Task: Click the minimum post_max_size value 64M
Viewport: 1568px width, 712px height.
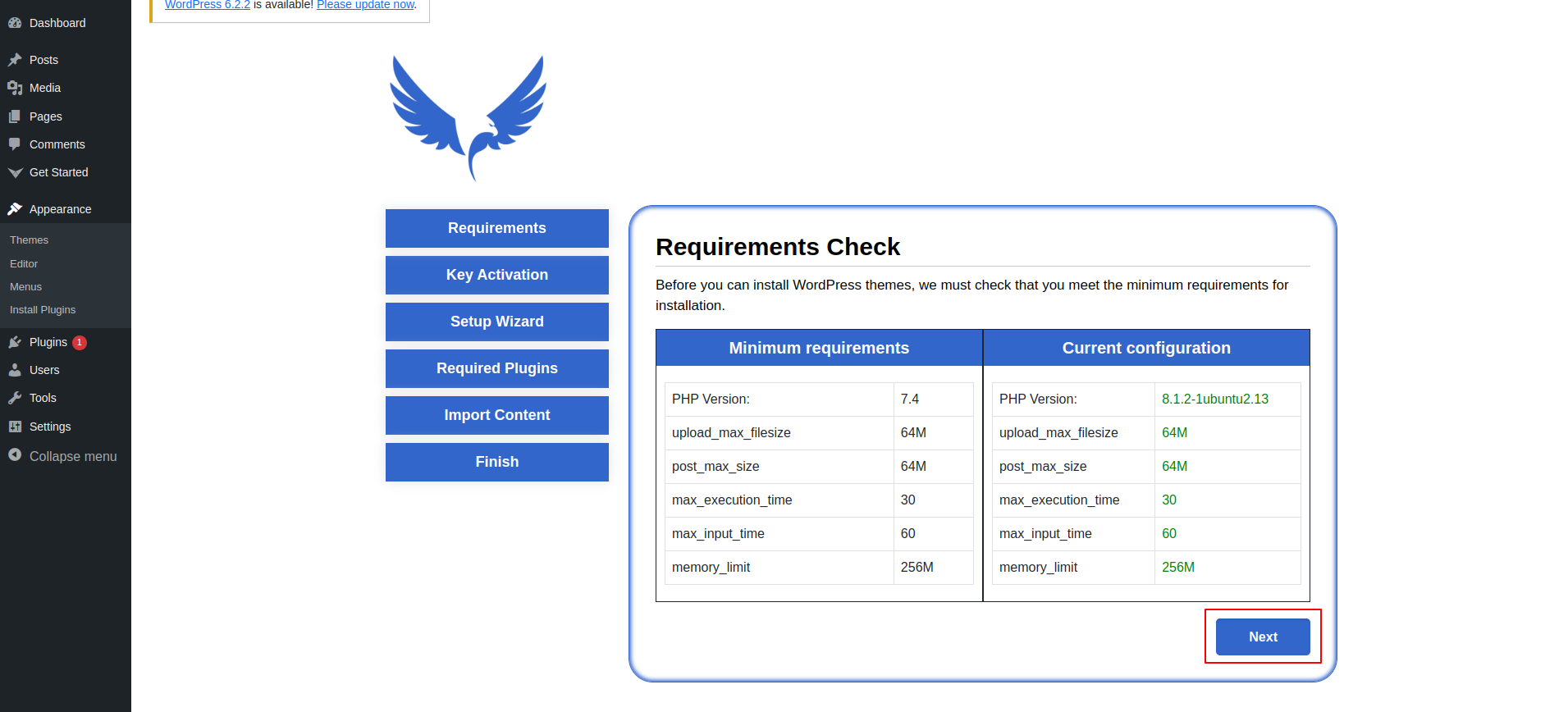Action: [913, 467]
